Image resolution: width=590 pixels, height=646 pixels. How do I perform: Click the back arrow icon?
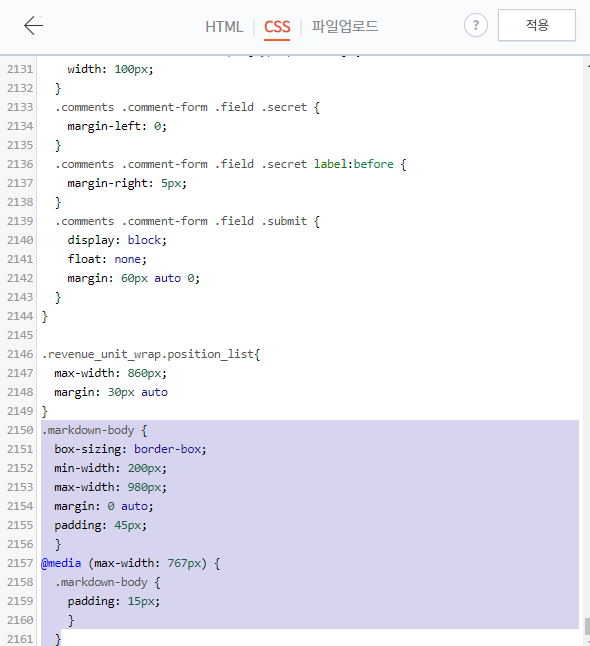point(33,26)
